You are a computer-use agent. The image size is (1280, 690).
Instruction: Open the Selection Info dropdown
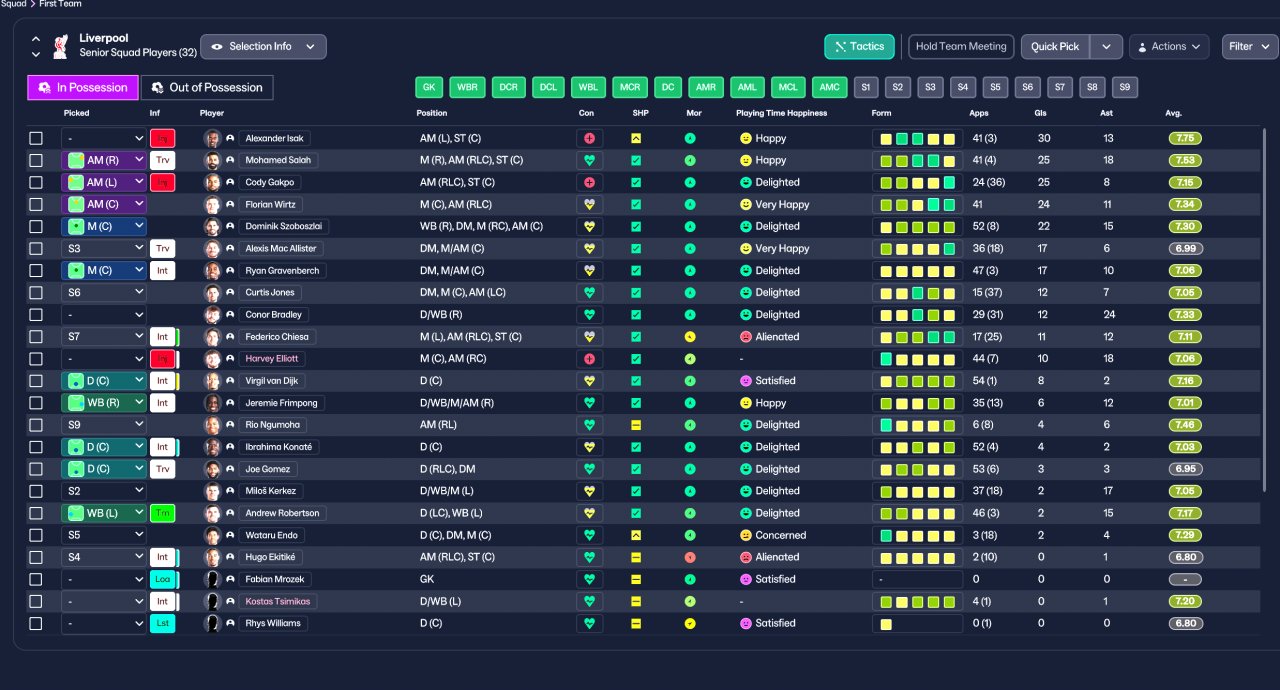click(263, 47)
